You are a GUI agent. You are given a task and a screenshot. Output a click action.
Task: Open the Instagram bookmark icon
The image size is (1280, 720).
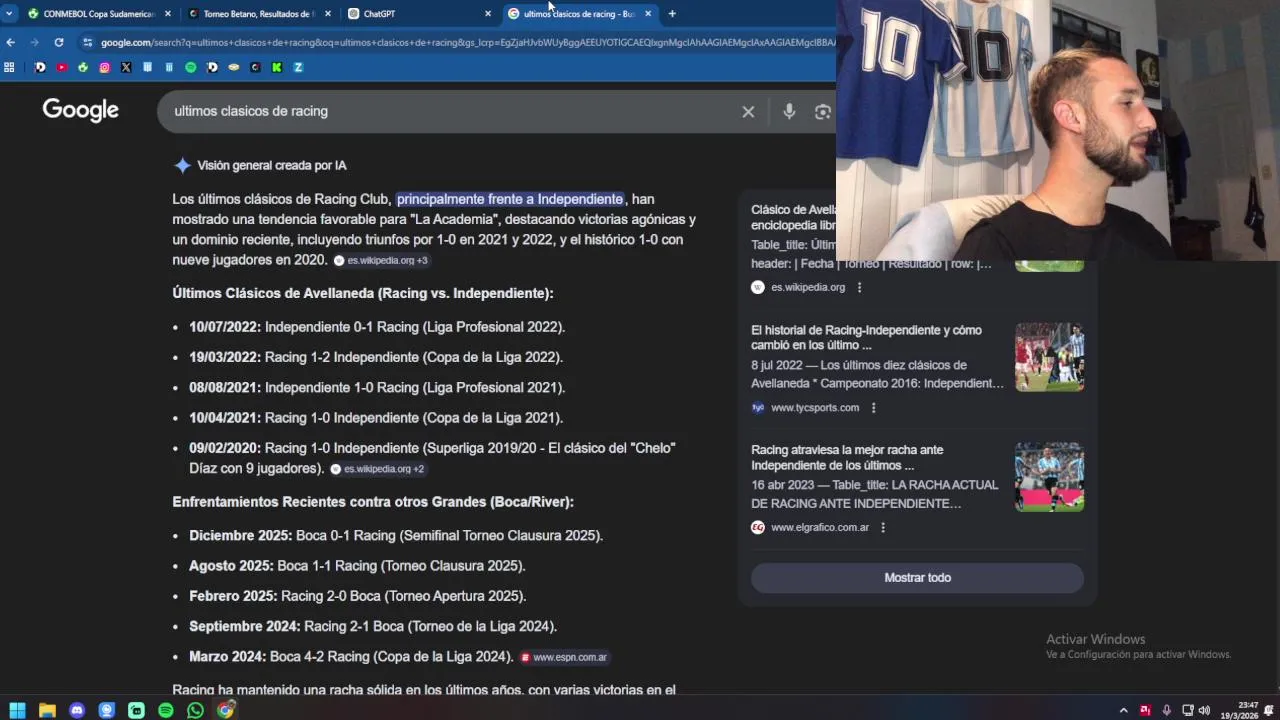104,67
